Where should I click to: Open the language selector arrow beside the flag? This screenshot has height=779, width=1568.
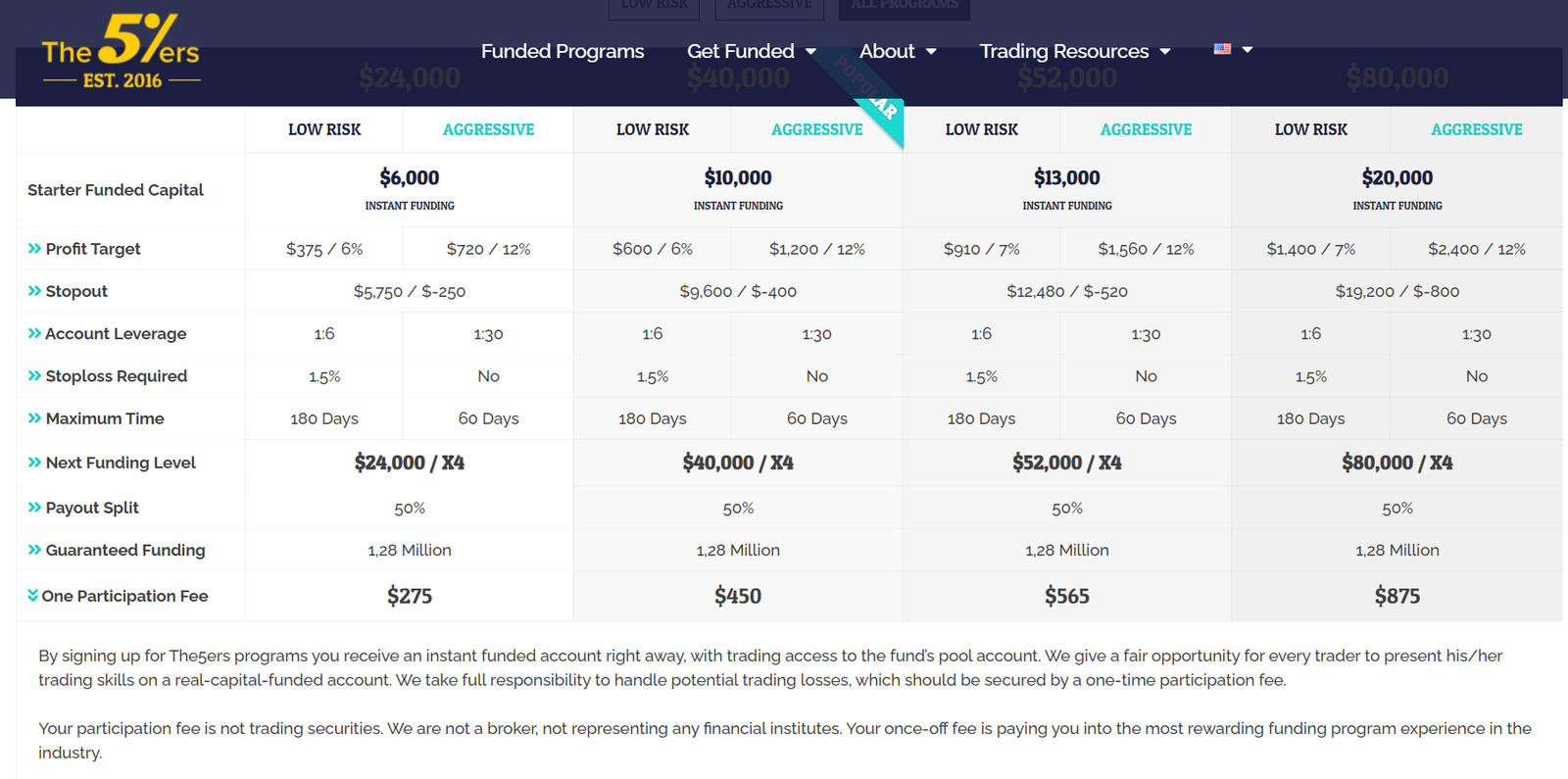[1248, 49]
